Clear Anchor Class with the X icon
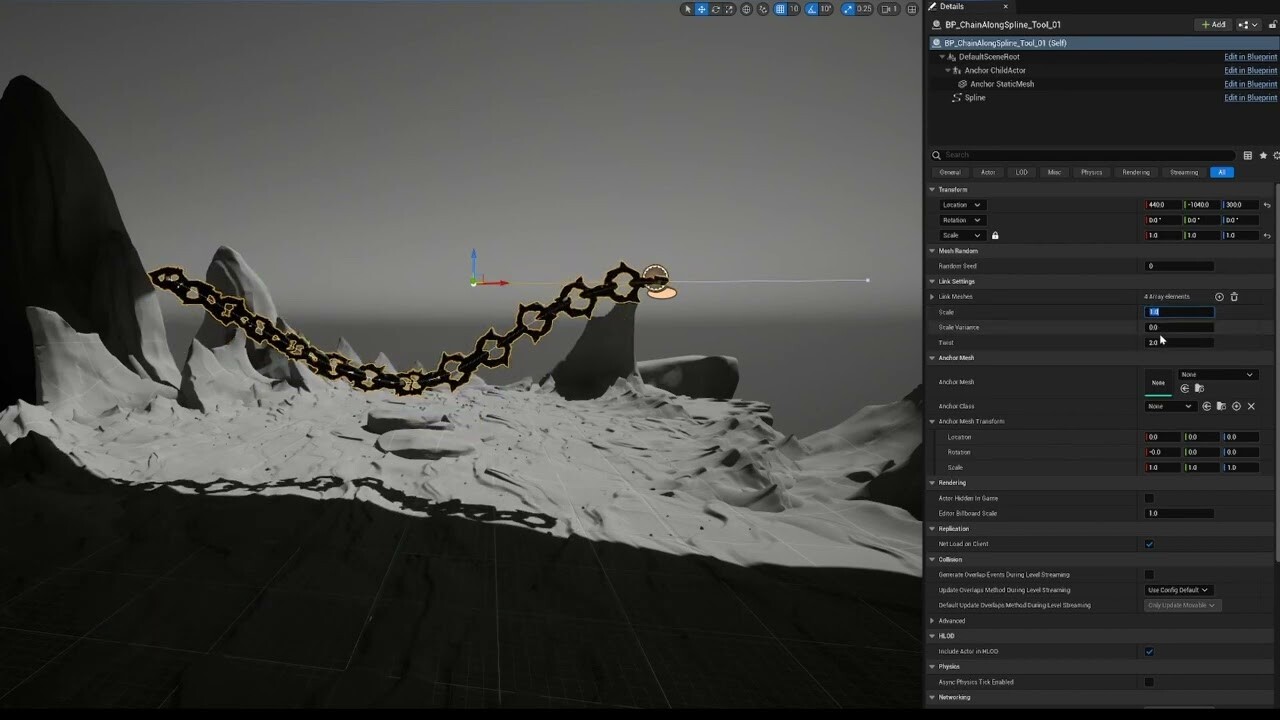 click(1251, 406)
